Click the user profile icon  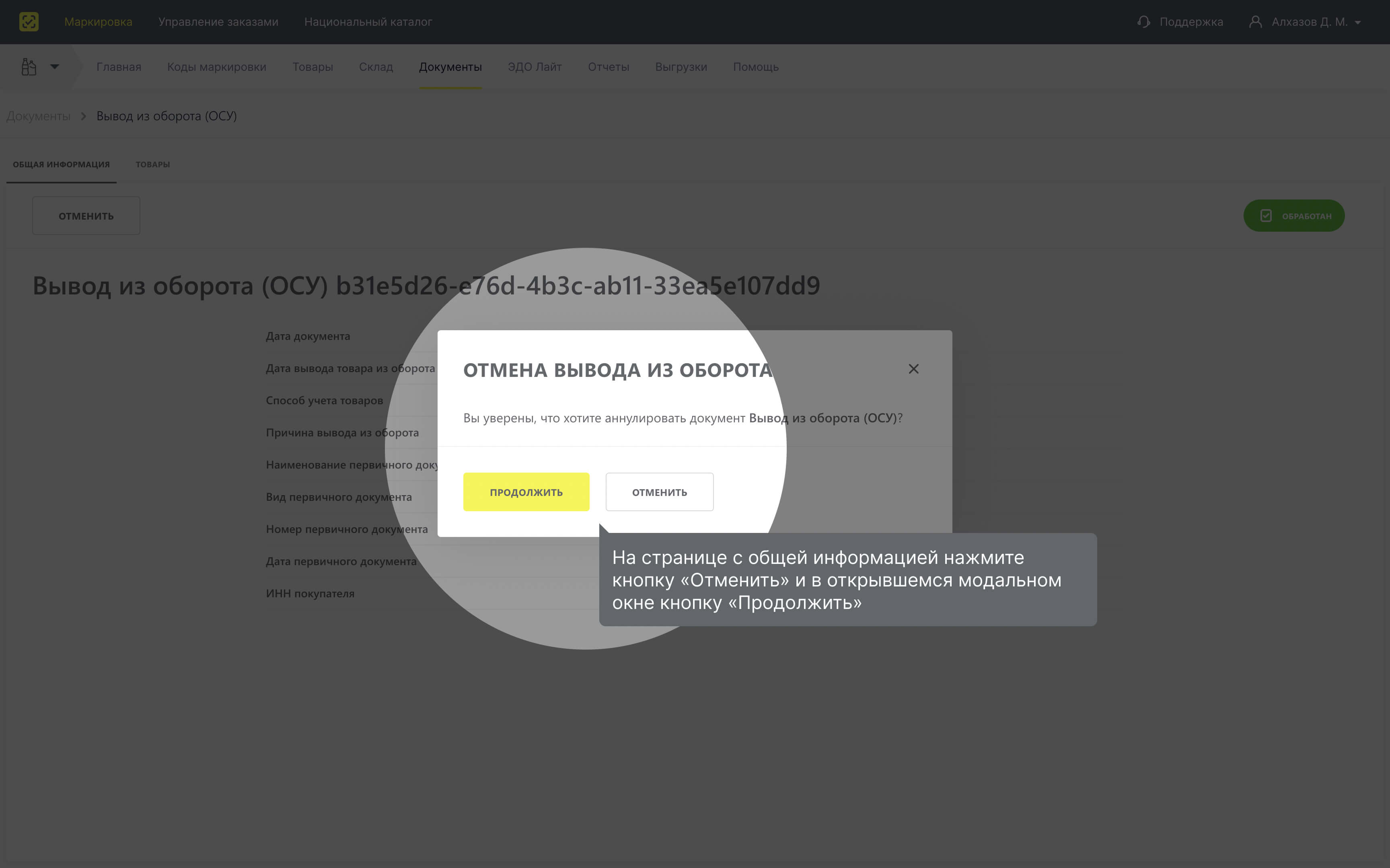point(1255,22)
